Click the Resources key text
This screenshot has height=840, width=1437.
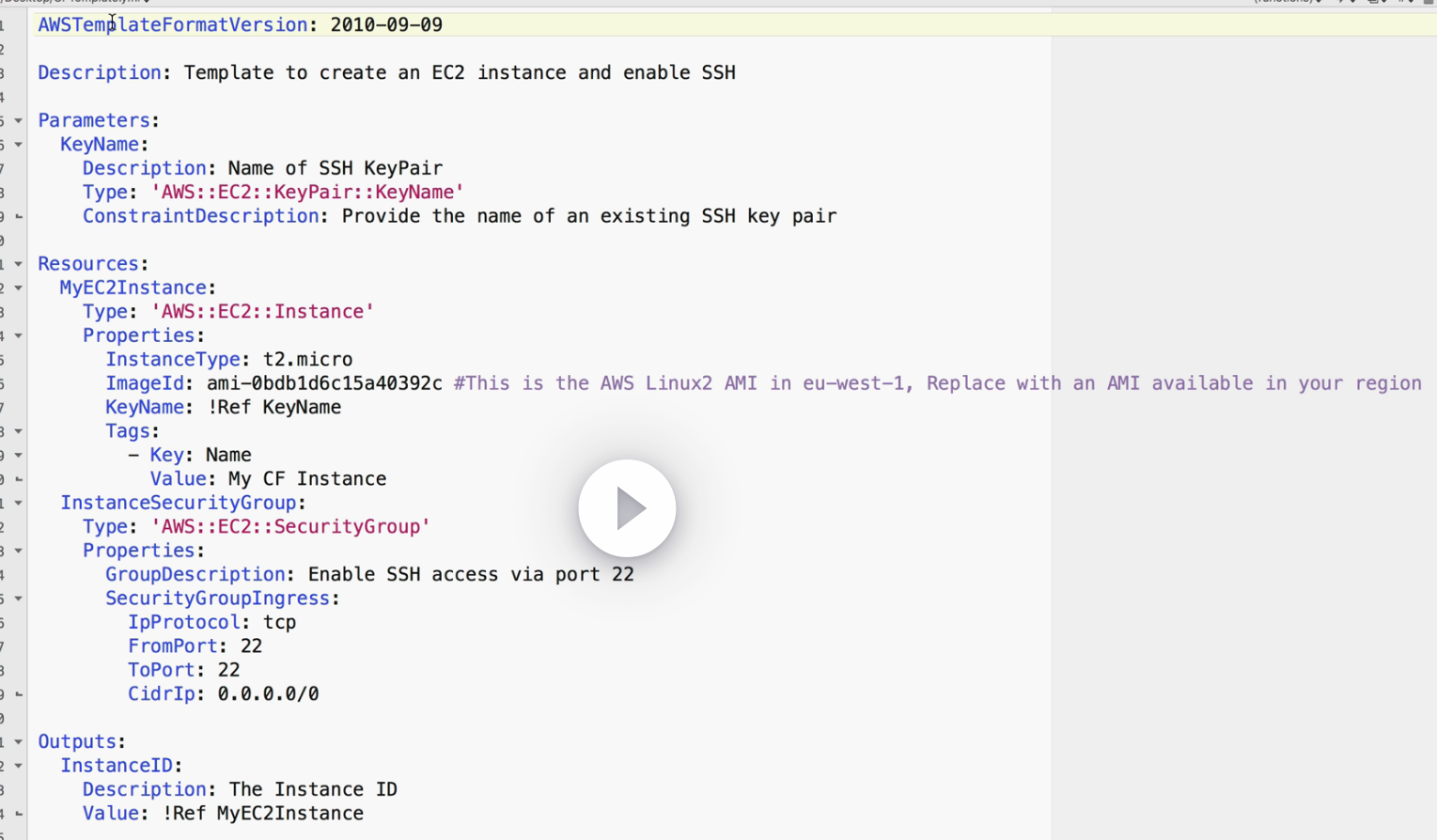click(88, 264)
